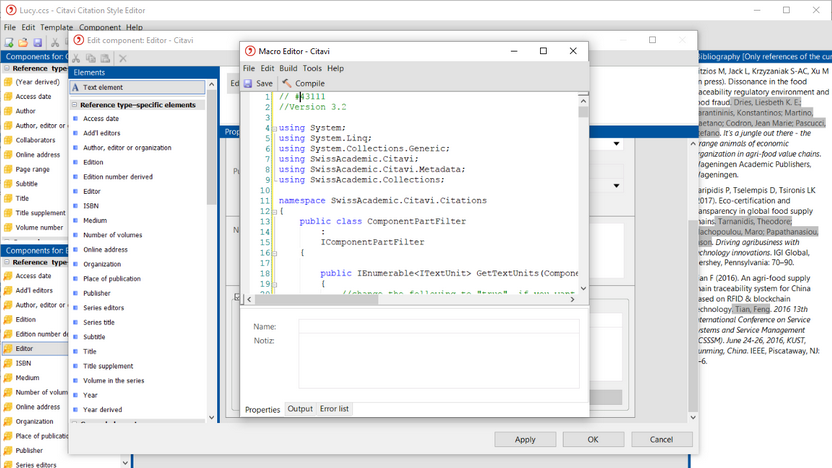
Task: Click the Paste icon in Edit component toolbar
Action: tap(106, 58)
